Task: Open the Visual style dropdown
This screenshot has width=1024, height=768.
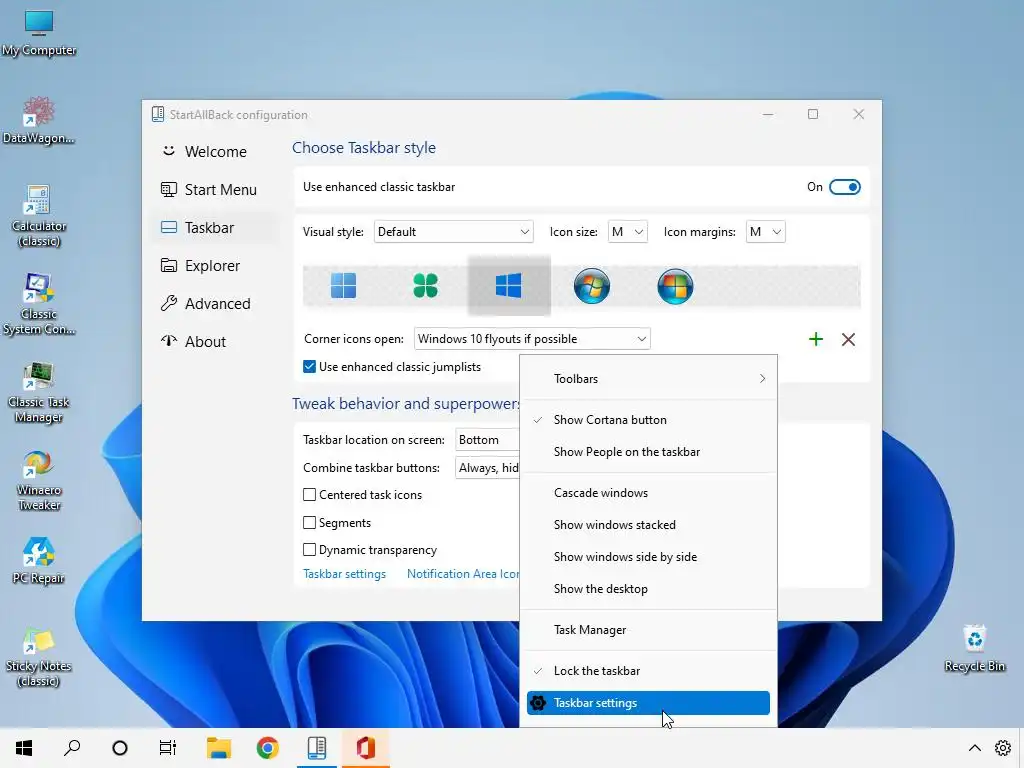Action: (453, 232)
